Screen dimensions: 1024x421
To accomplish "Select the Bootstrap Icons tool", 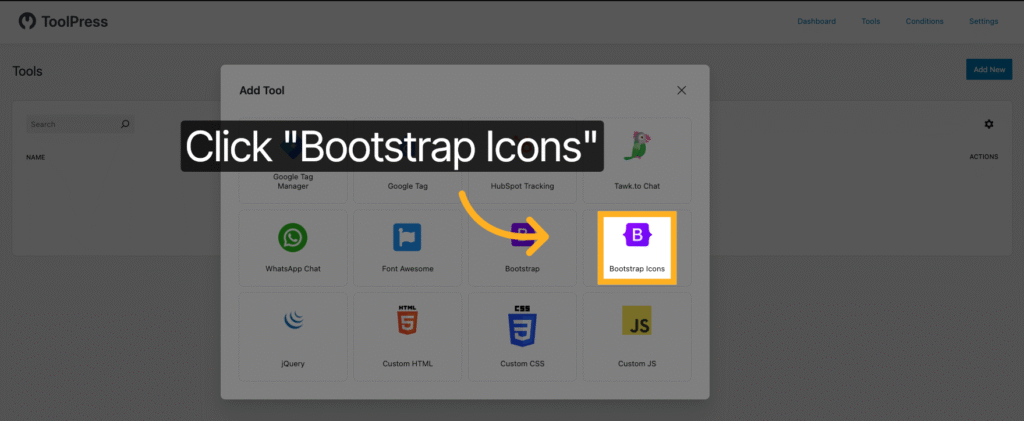I will 637,247.
